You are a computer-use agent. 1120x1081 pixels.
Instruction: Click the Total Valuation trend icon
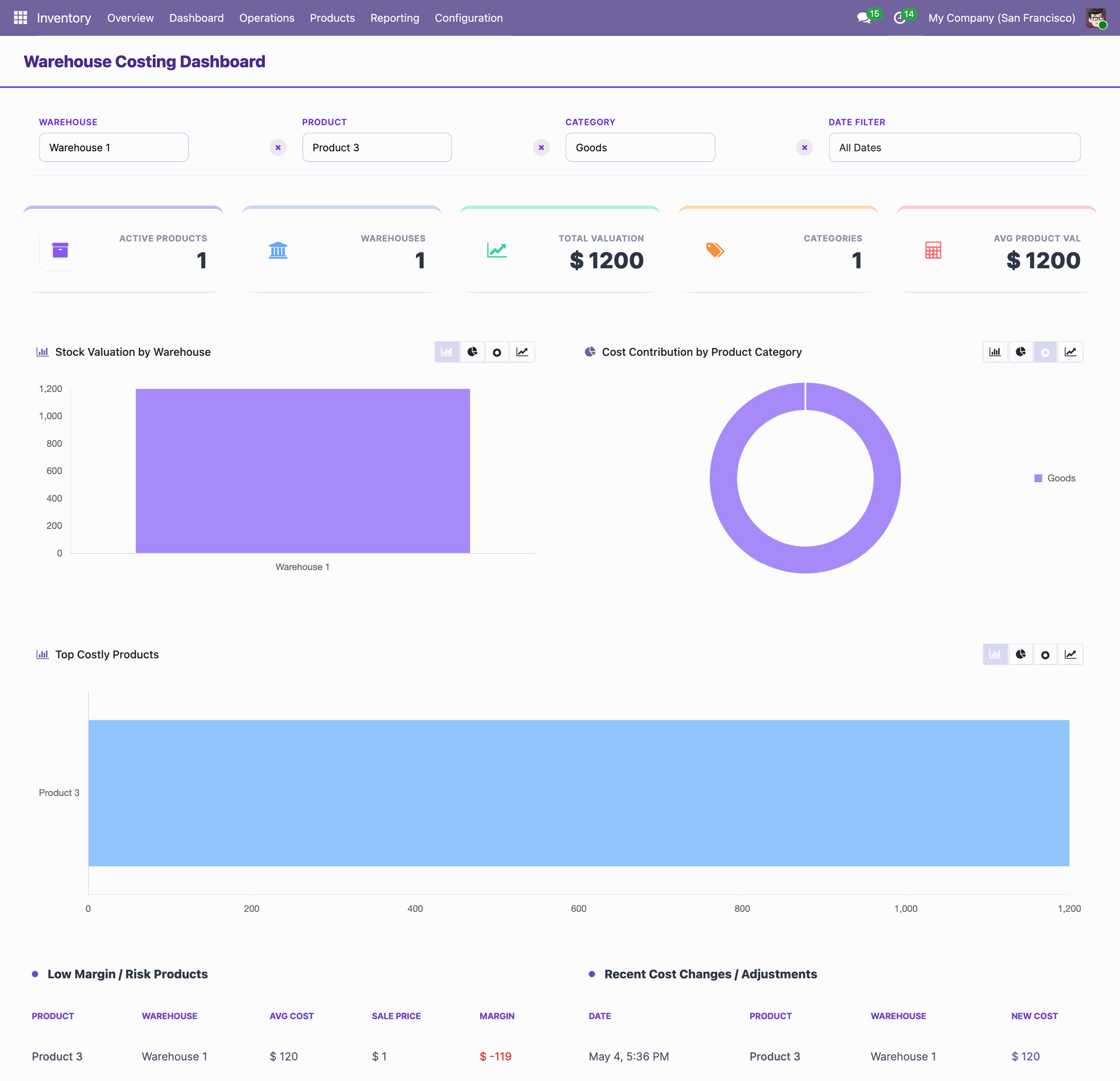[496, 250]
